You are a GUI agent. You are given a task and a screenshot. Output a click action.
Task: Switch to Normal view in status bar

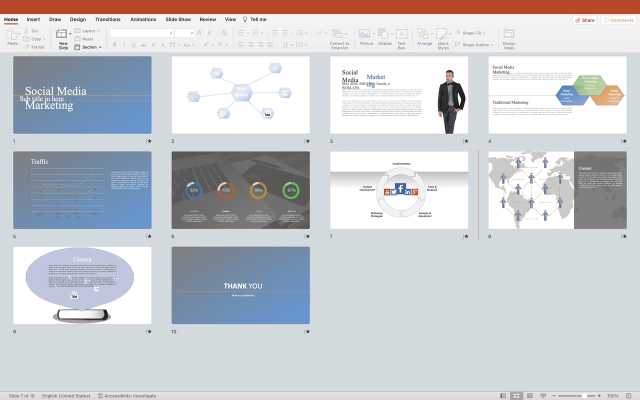click(505, 395)
